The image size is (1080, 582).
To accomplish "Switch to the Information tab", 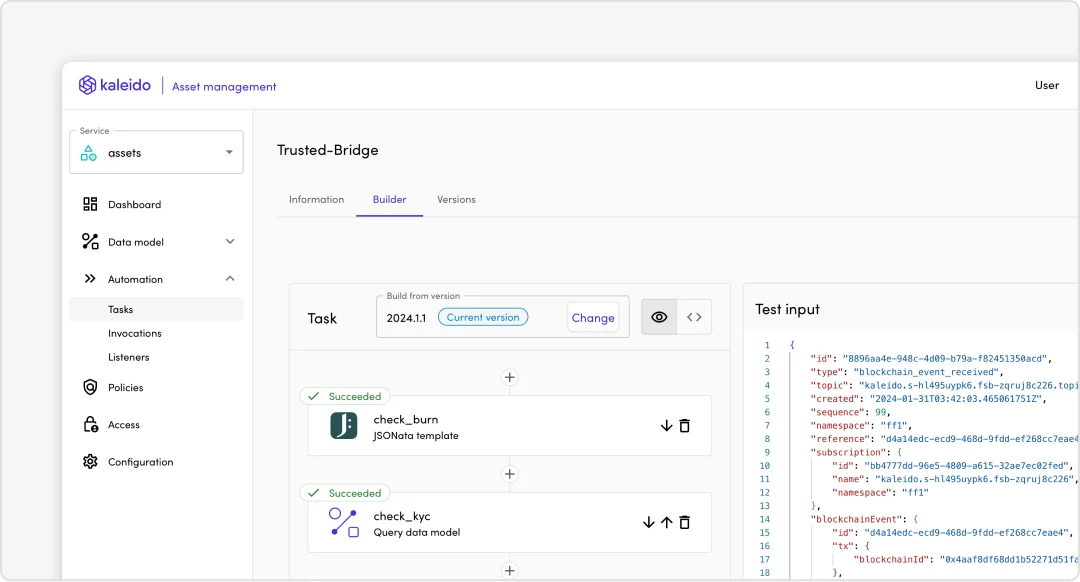I will [316, 199].
